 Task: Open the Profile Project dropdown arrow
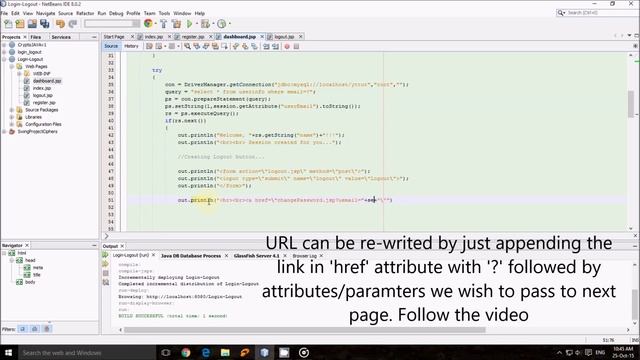click(229, 24)
